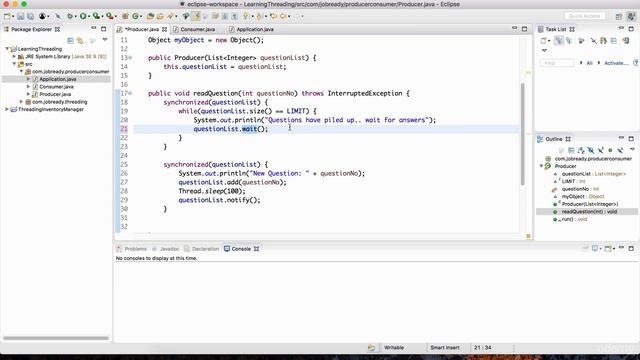This screenshot has width=640, height=360.
Task: Switch to the Consumer.java editor tab
Action: coord(198,29)
